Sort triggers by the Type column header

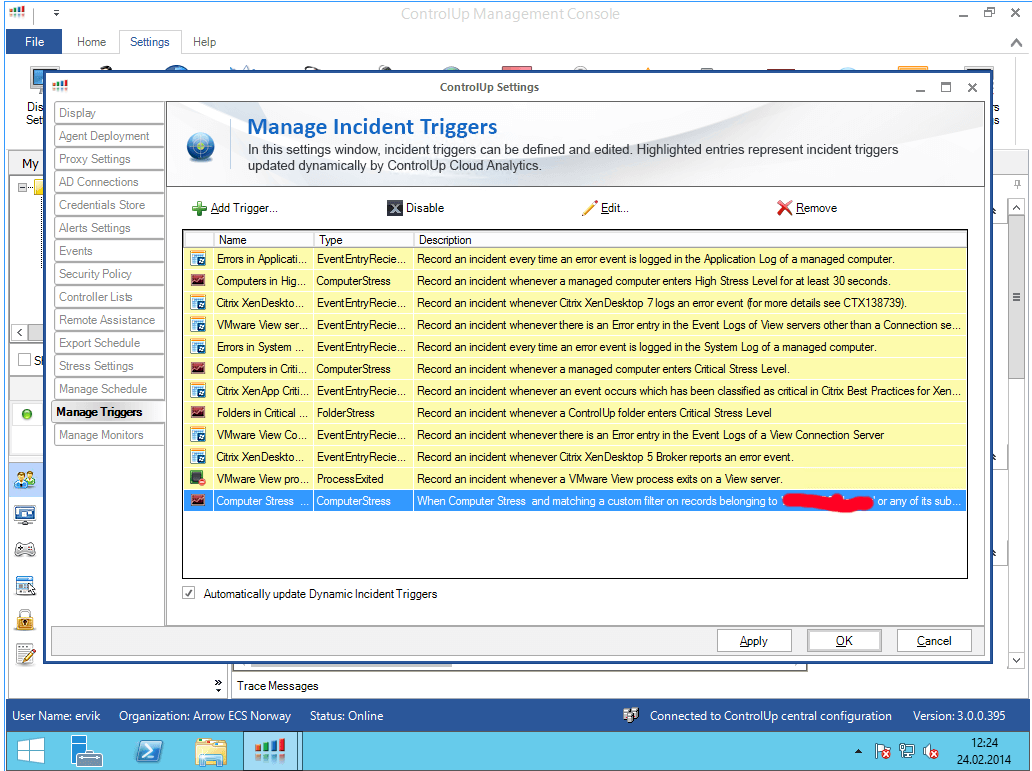(x=364, y=240)
